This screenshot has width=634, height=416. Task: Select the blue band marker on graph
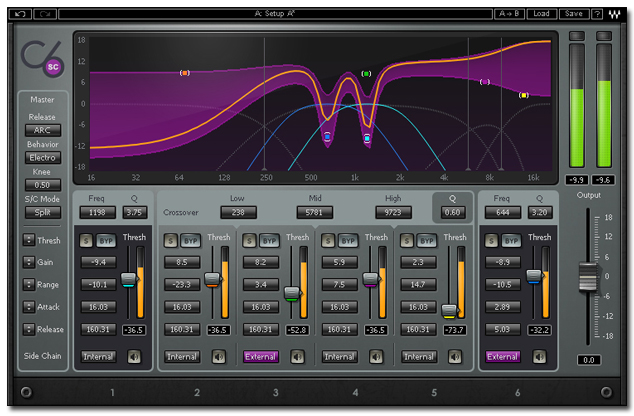327,137
